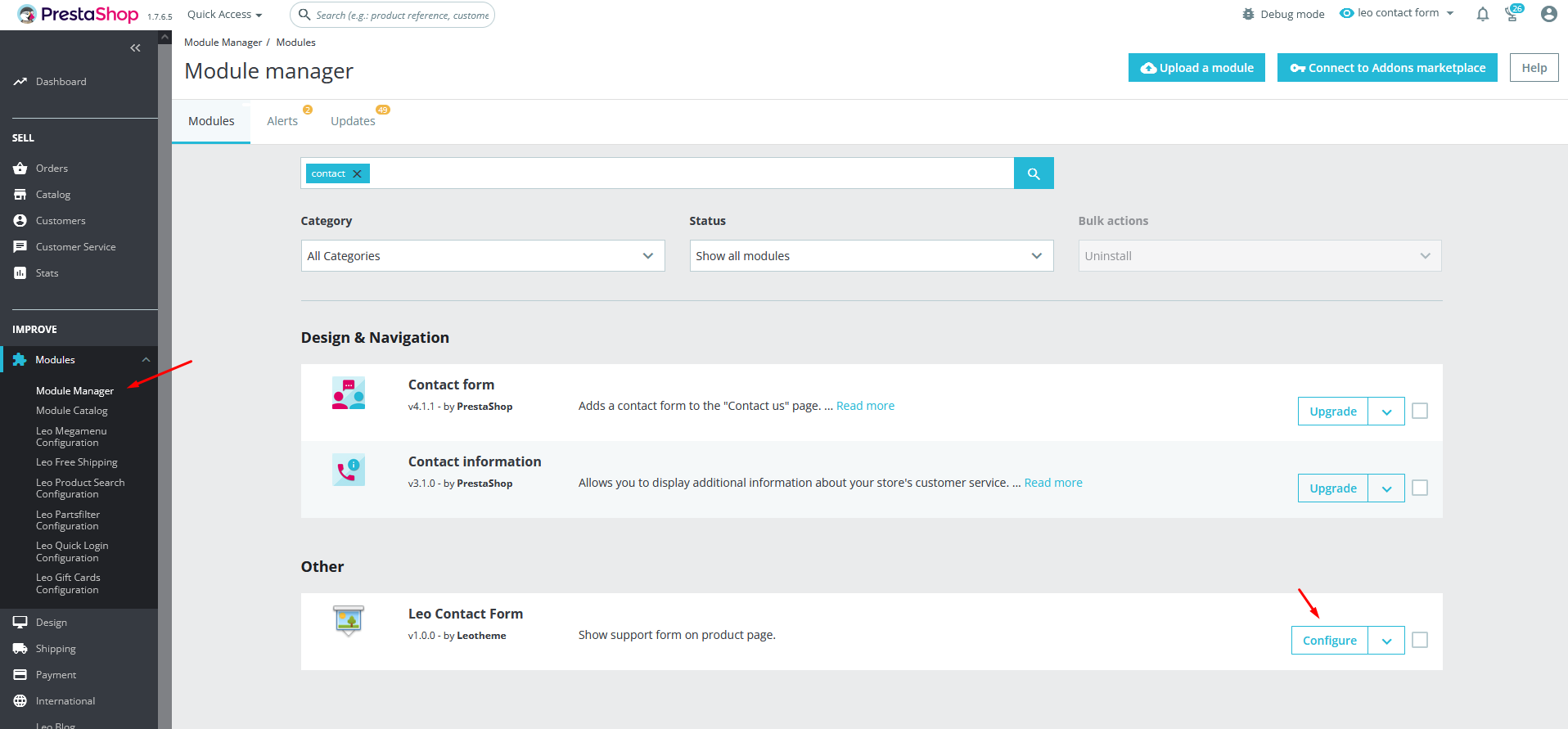1568x729 pixels.
Task: Tick the Leo Contact Form checkbox
Action: 1420,640
